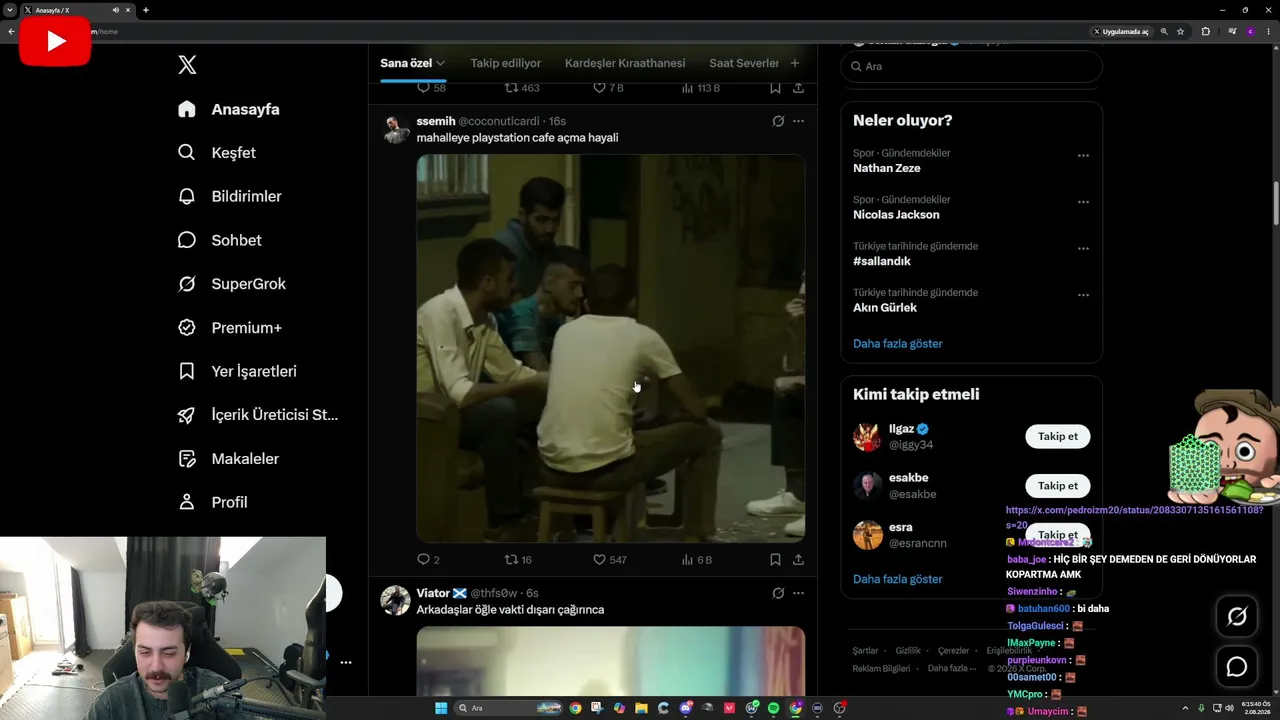Show more trends under Neler oluyor
This screenshot has height=720, width=1280.
(x=898, y=343)
